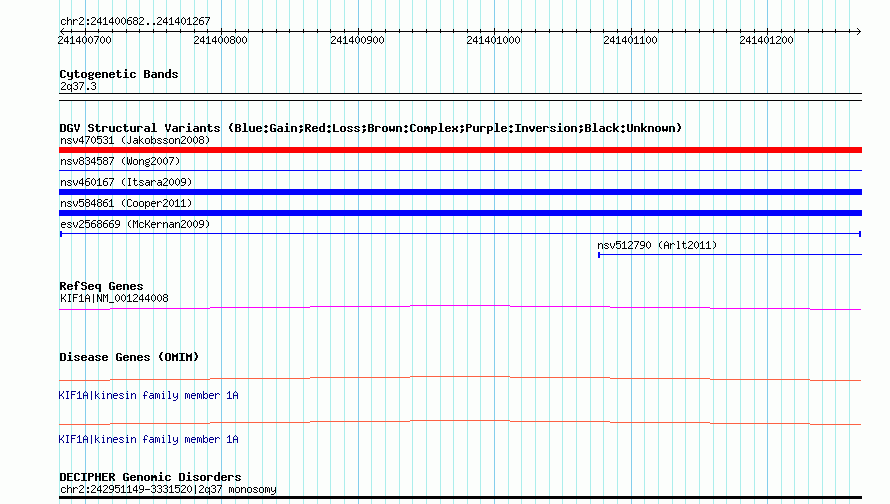Click the 2q37.3 band label
The width and height of the screenshot is (890, 504).
pos(78,86)
